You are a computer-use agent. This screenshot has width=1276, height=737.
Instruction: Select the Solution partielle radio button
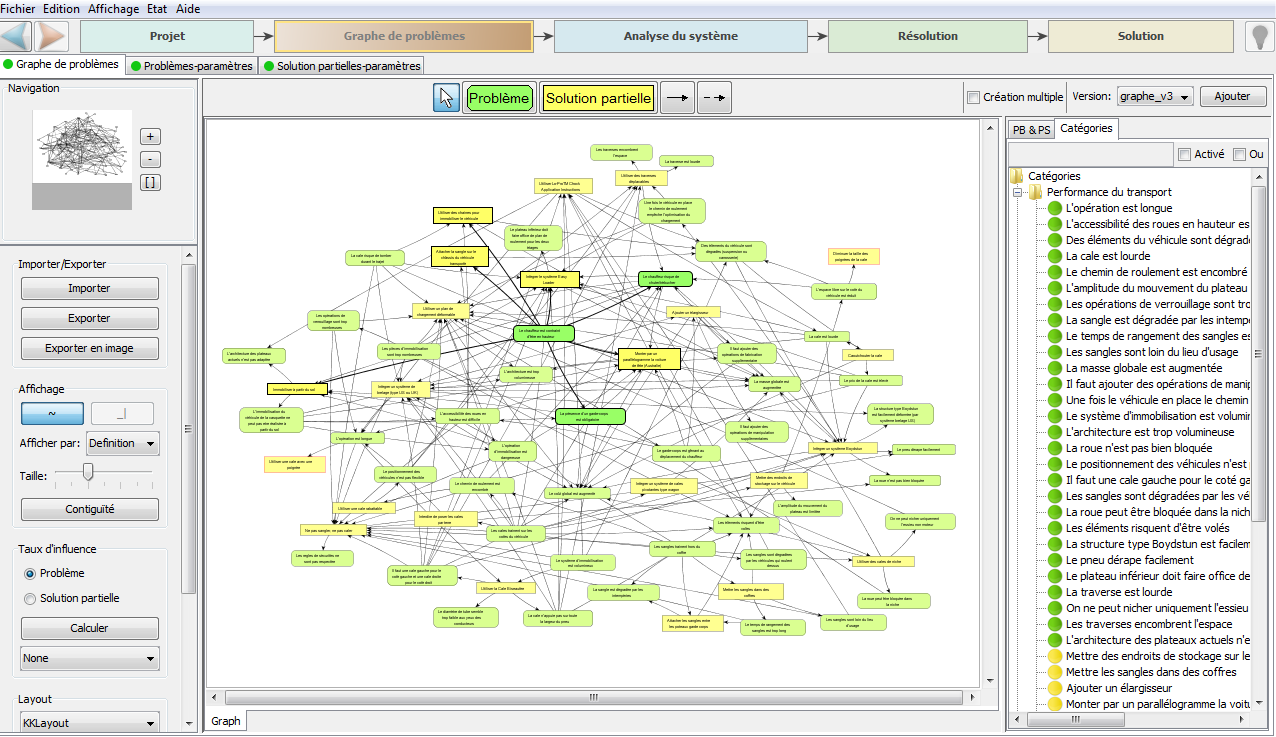pyautogui.click(x=30, y=598)
